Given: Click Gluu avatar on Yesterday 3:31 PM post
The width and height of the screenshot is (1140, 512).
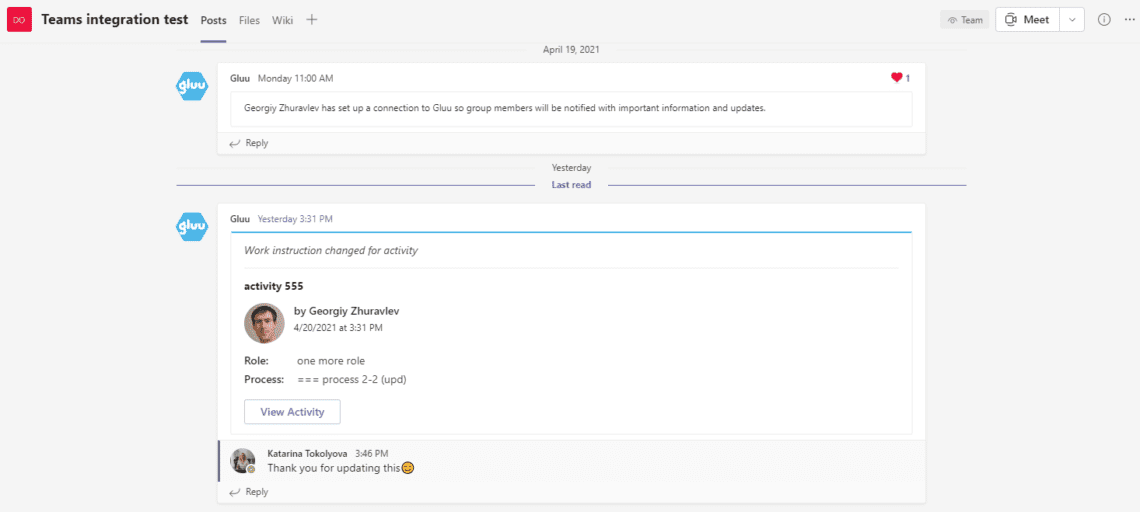Looking at the screenshot, I should point(193,226).
